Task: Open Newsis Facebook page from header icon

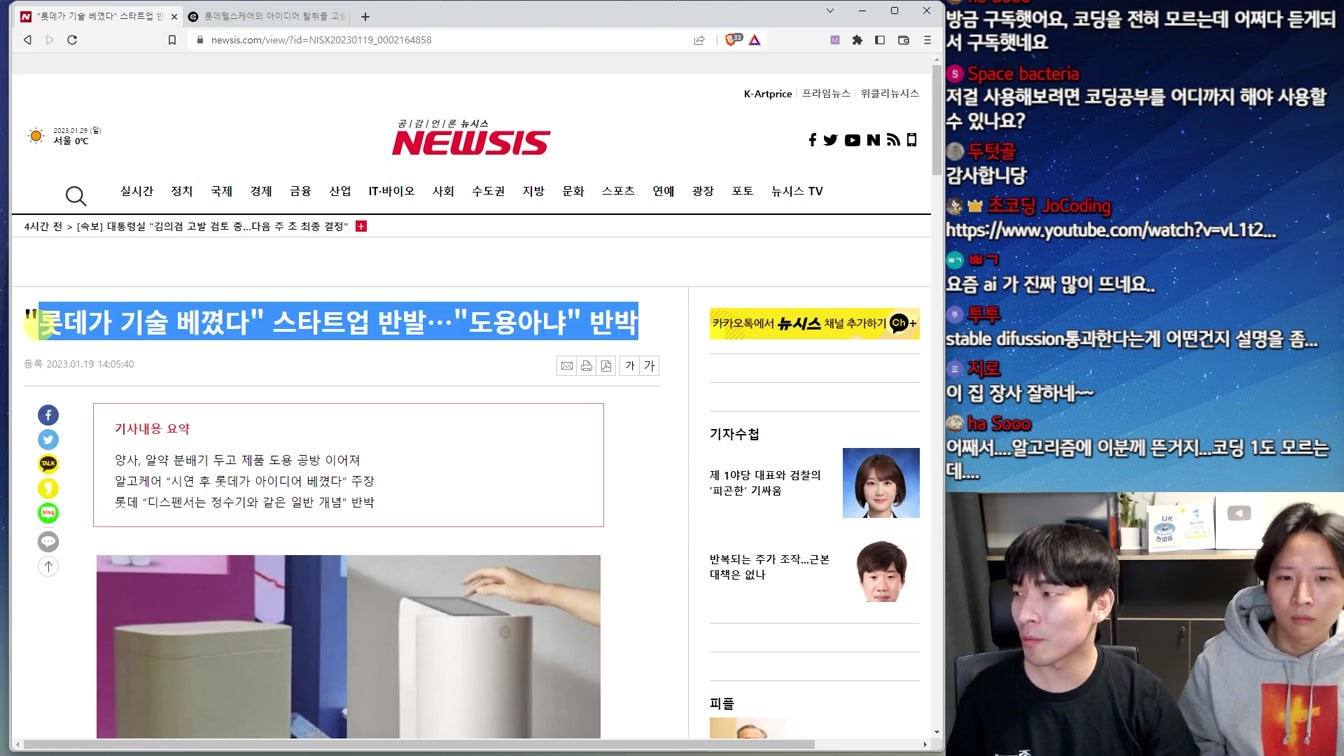Action: 812,141
